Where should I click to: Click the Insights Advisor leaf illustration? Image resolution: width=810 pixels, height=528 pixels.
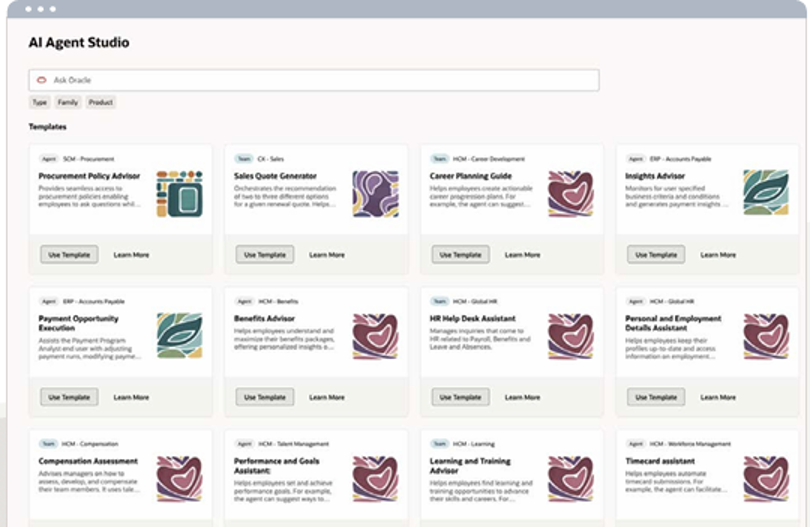click(766, 193)
